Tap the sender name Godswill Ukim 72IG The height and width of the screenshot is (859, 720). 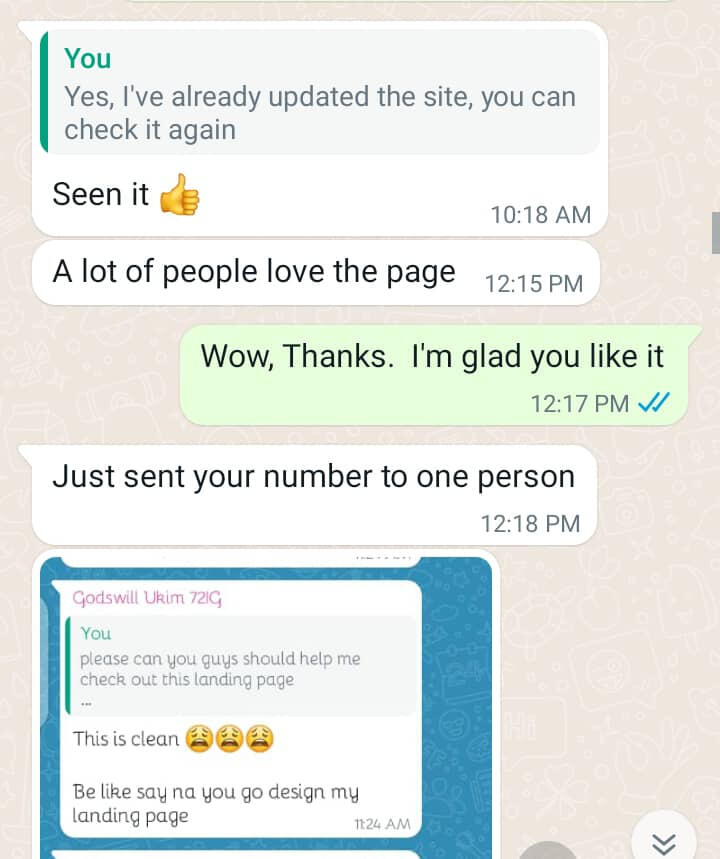pyautogui.click(x=147, y=598)
